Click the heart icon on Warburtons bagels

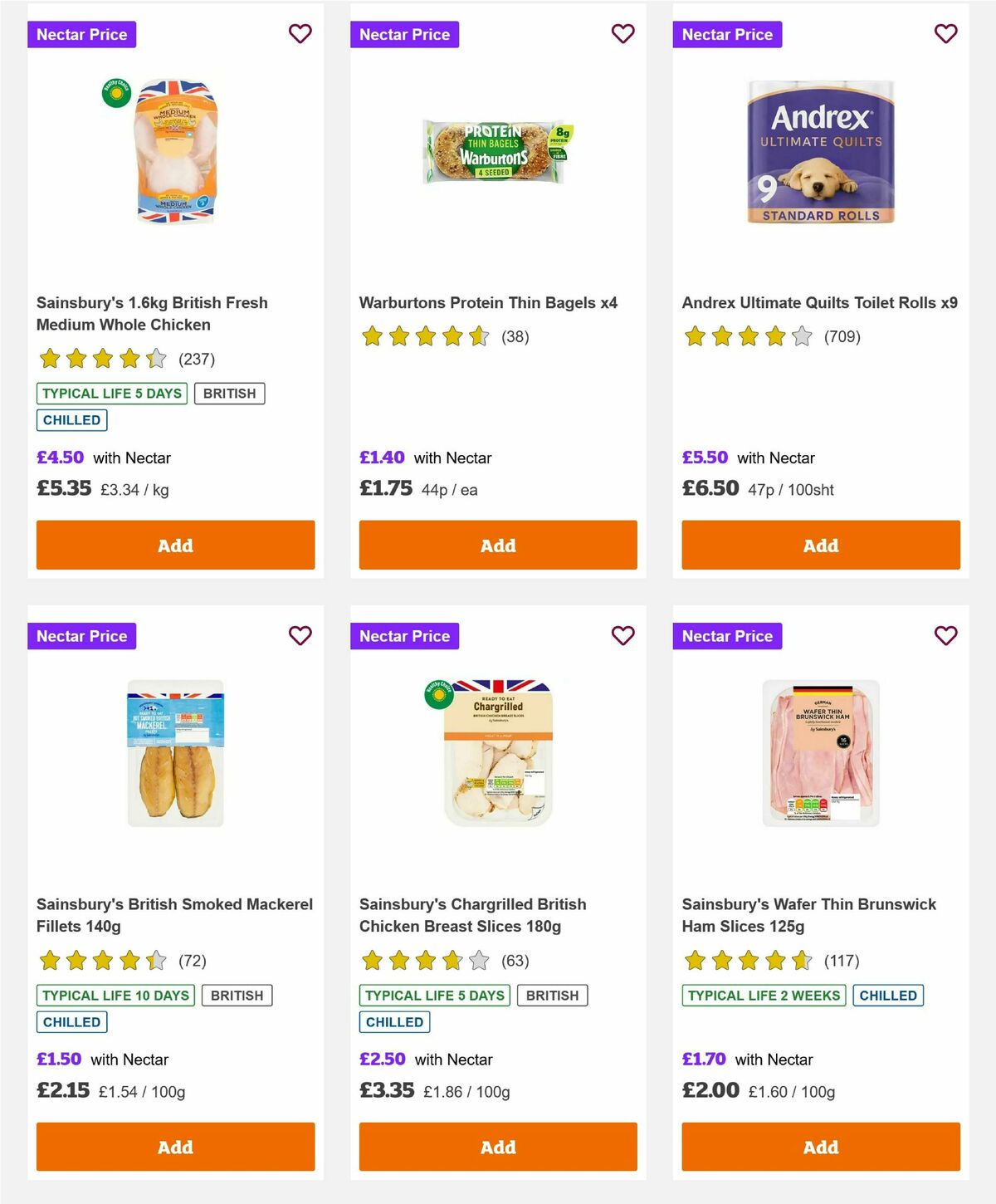pos(622,33)
